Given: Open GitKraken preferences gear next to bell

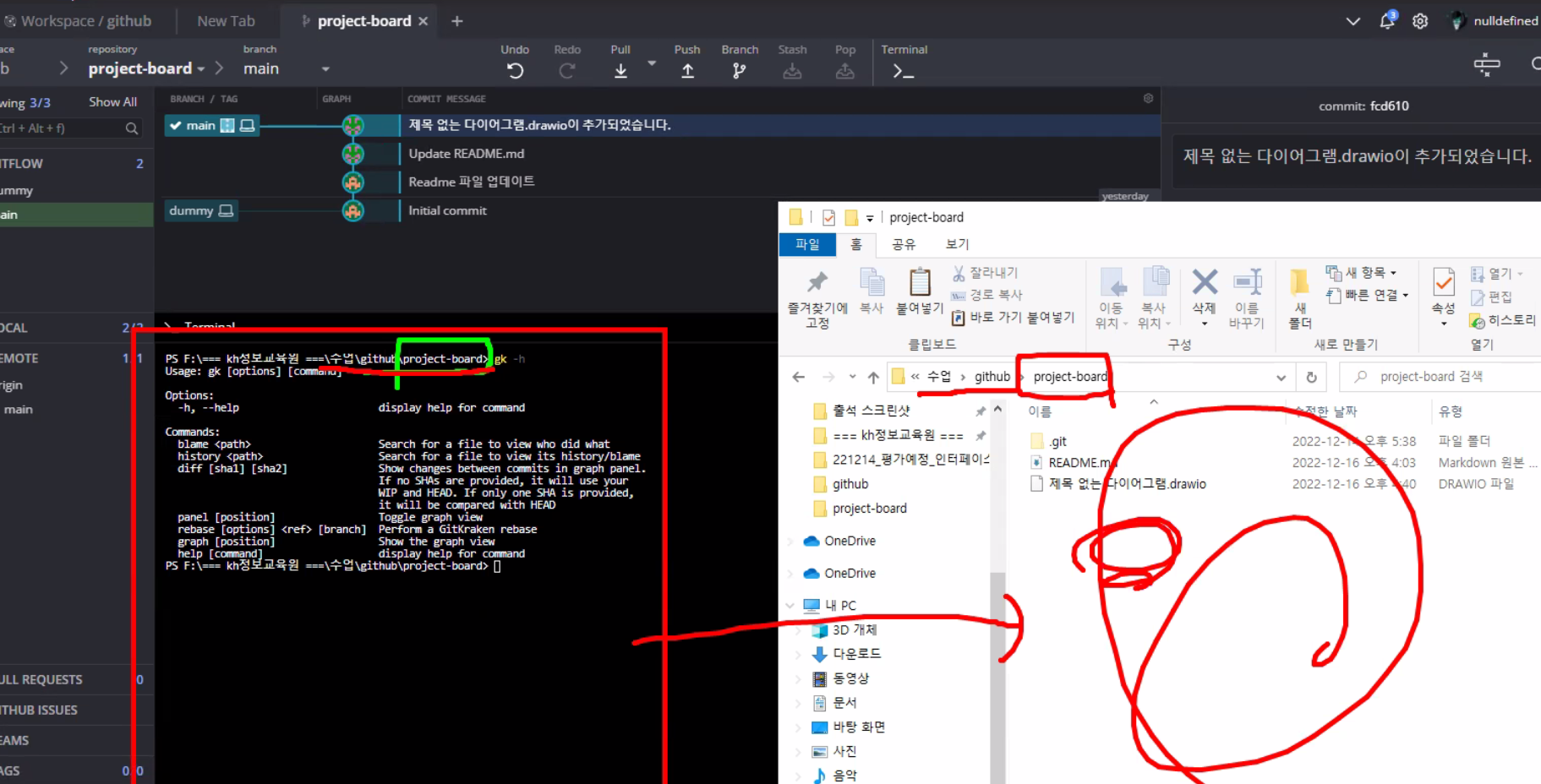Looking at the screenshot, I should click(x=1420, y=21).
